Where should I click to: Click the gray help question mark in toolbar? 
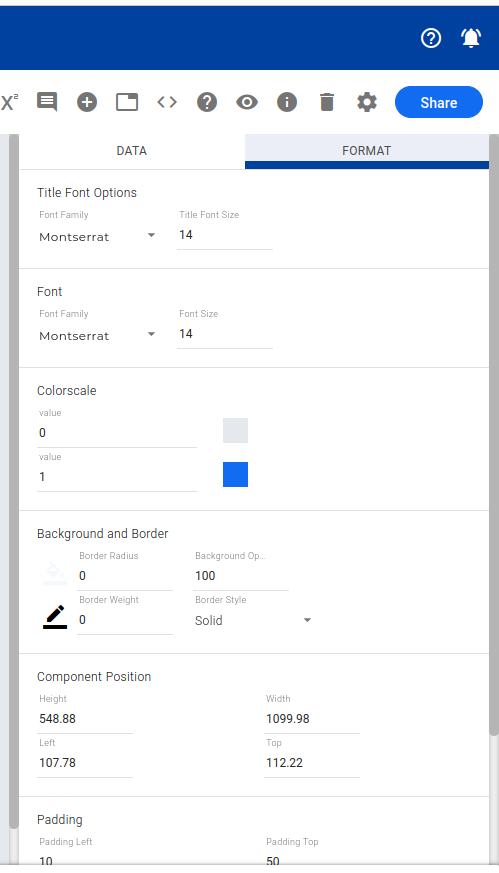(207, 102)
